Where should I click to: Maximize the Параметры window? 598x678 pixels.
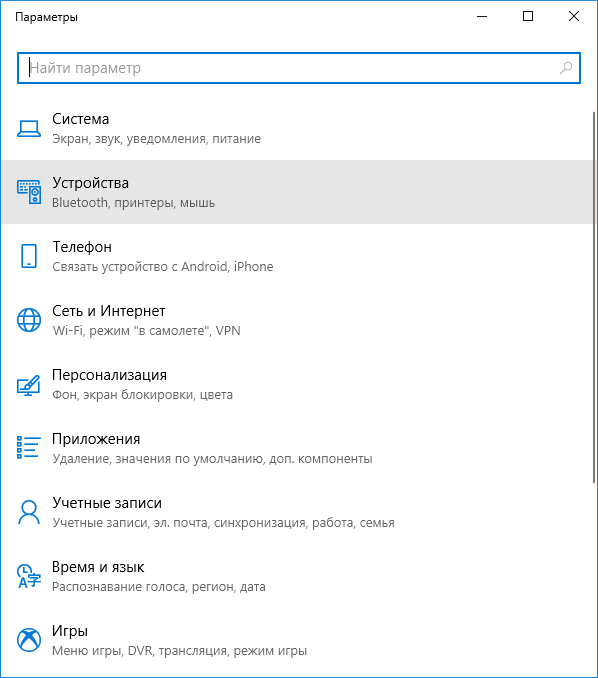click(x=528, y=16)
